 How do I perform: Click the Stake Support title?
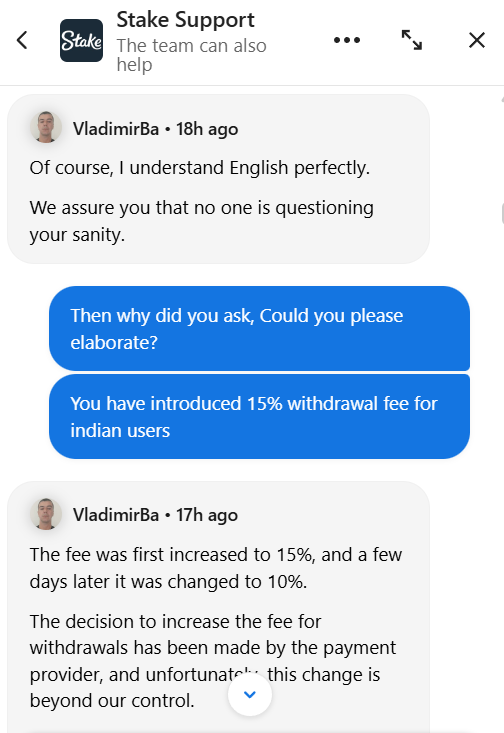click(x=185, y=20)
